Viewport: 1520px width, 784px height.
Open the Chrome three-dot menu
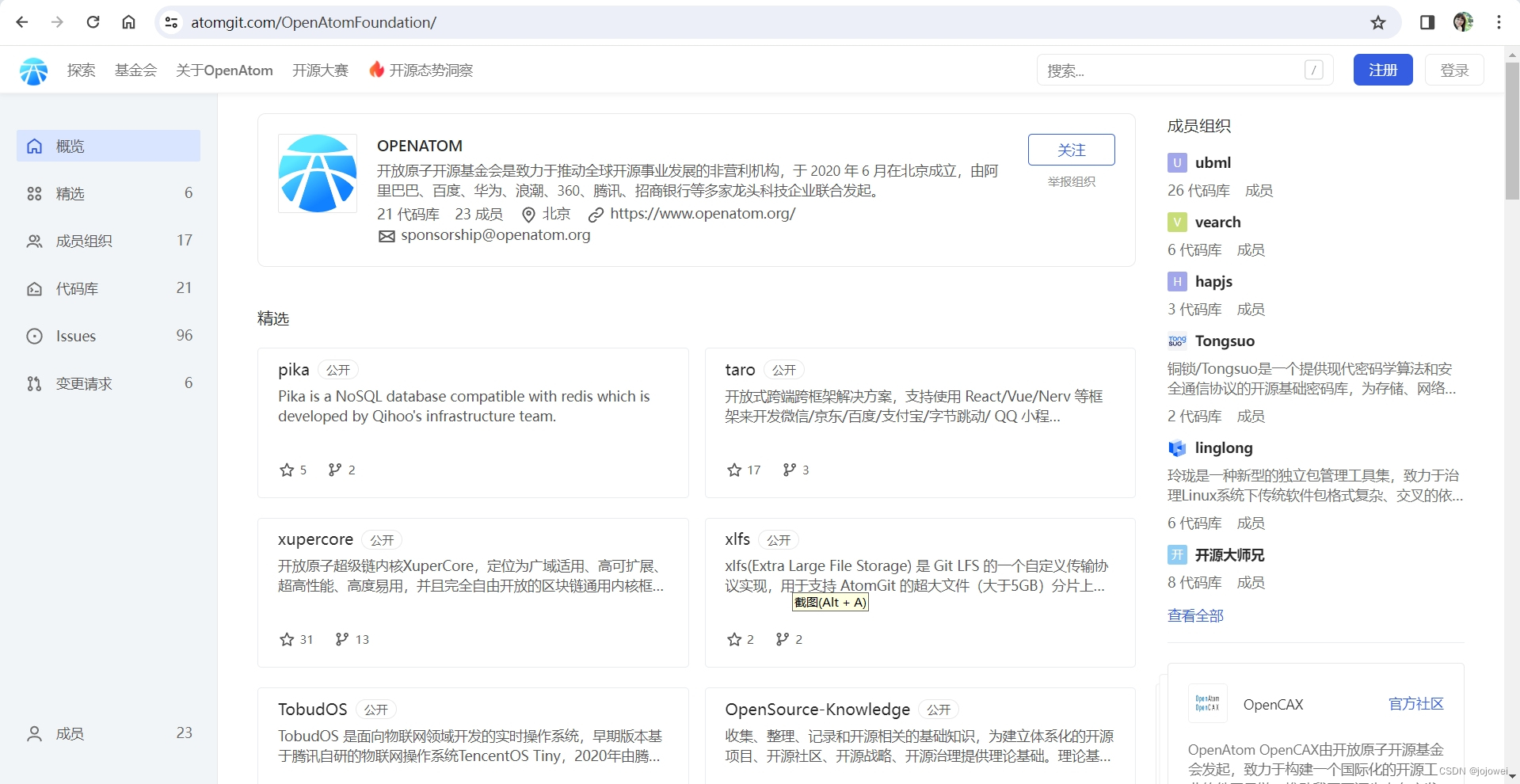pos(1499,22)
